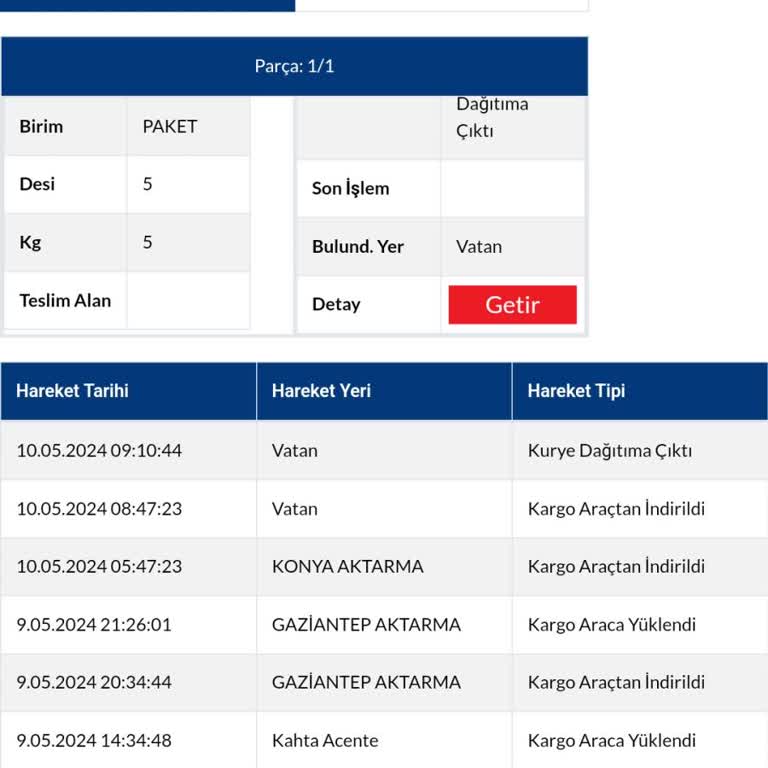Click the 10.05.2024 05:47:23 date entry

pyautogui.click(x=99, y=566)
